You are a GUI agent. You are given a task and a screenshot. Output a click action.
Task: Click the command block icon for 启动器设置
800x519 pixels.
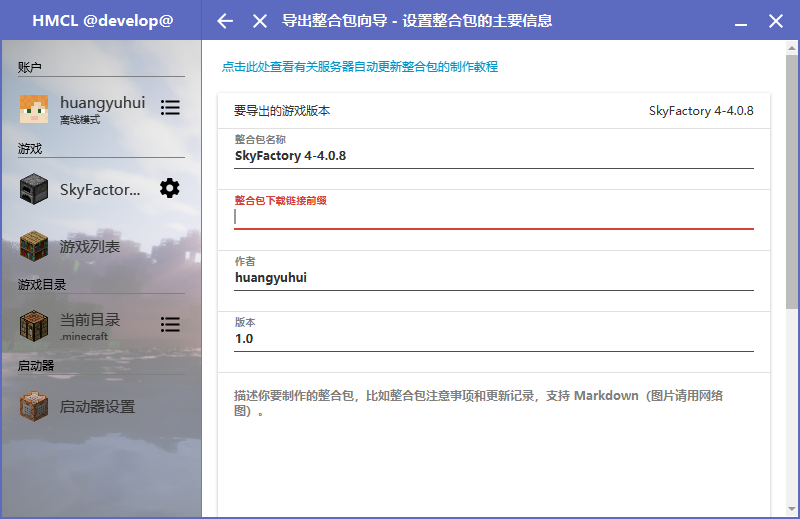tap(34, 407)
